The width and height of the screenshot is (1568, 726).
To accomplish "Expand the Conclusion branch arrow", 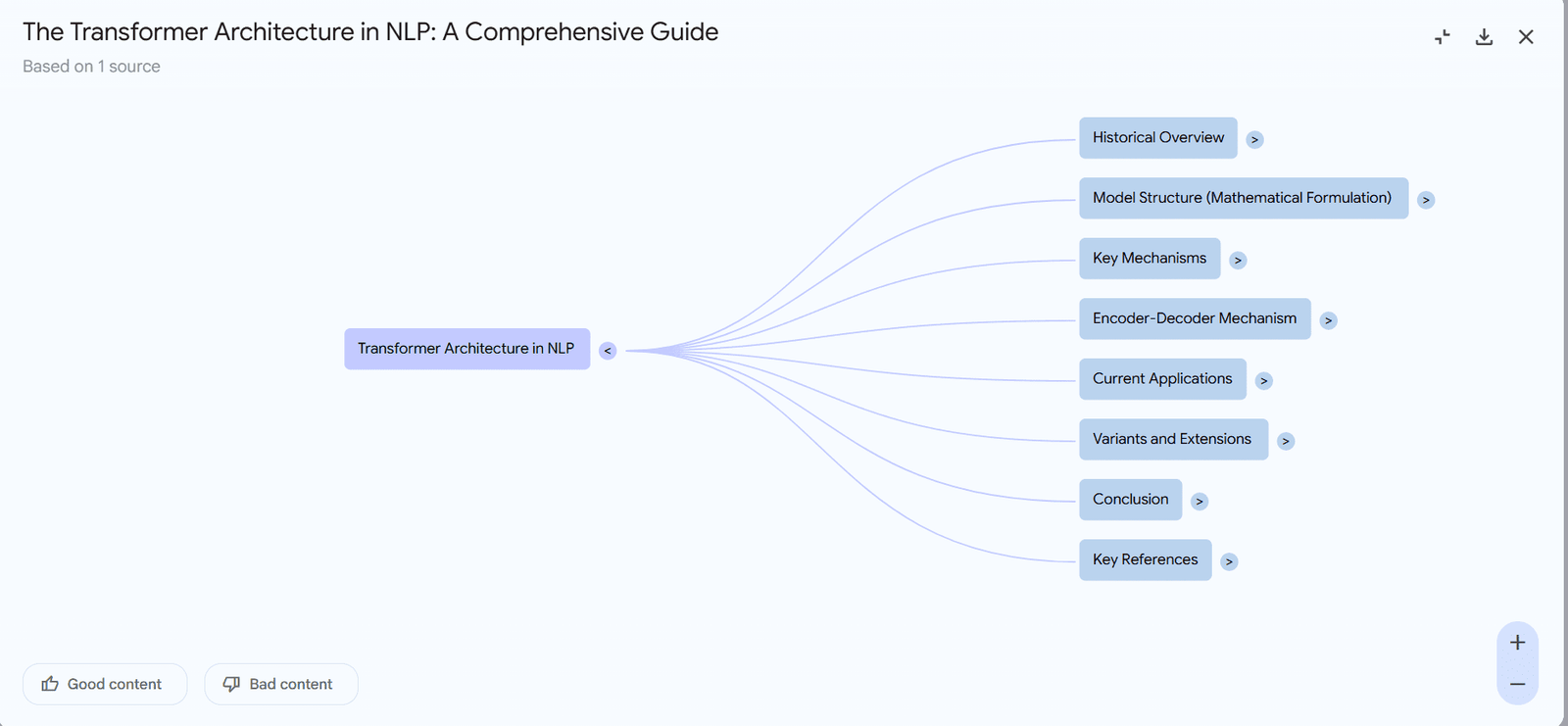I will tap(1200, 502).
